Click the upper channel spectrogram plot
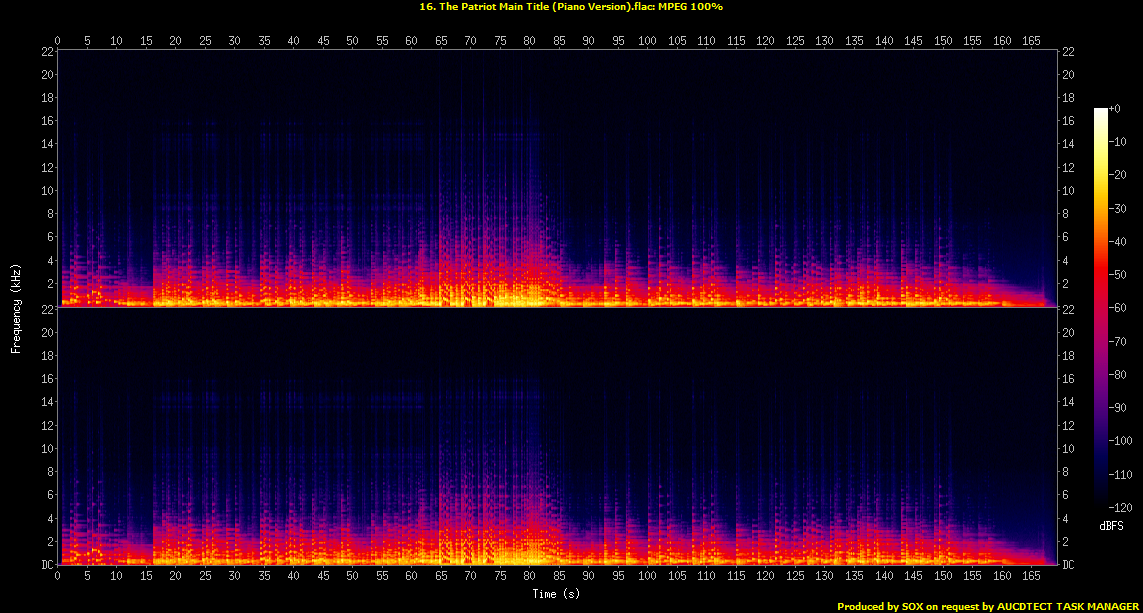 (558, 178)
